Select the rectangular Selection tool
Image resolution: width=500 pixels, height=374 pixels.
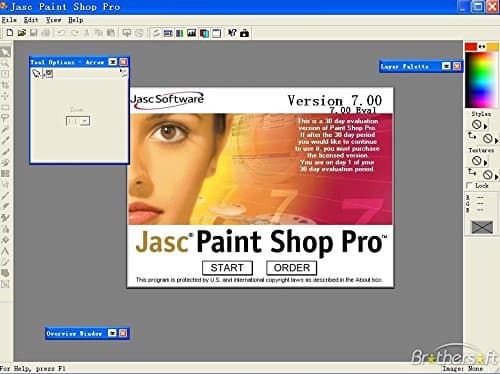(x=5, y=107)
